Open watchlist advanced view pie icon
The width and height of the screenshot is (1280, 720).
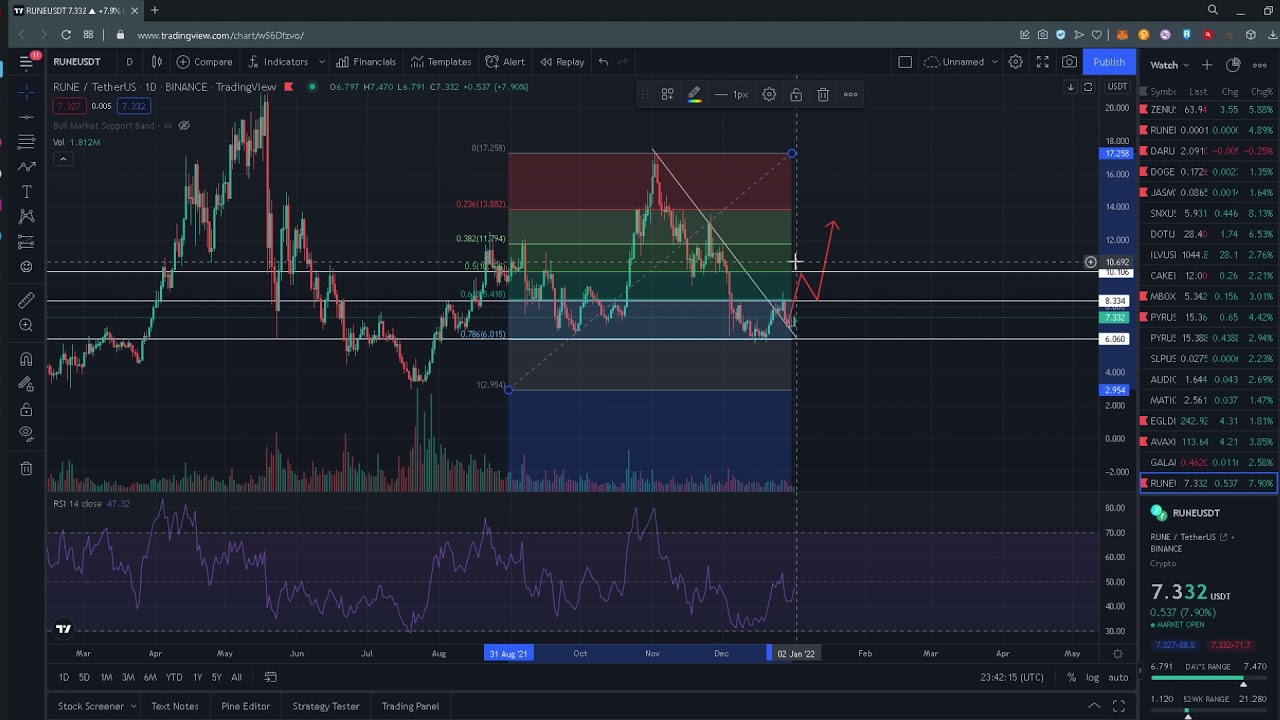[1233, 65]
